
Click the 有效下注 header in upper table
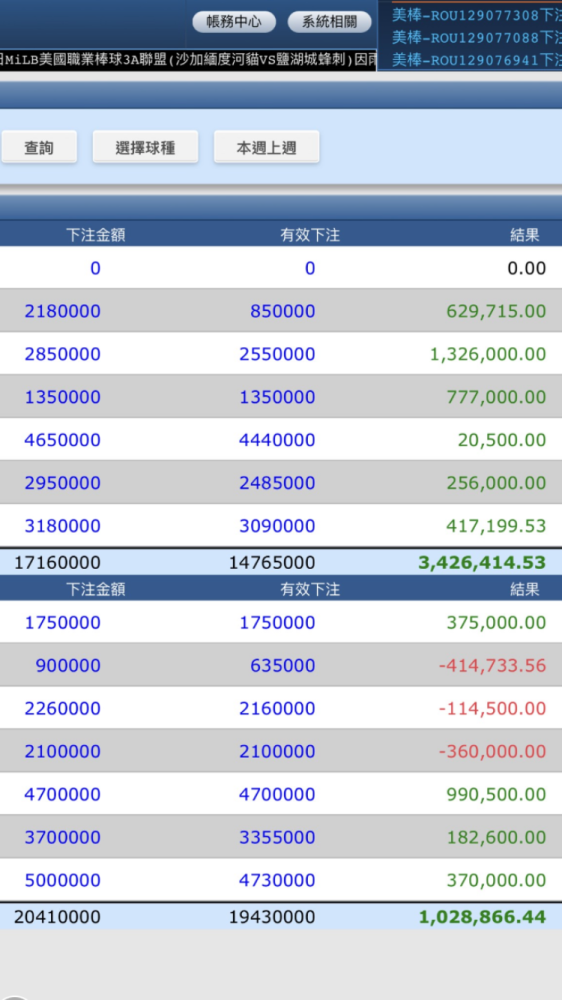(x=310, y=235)
